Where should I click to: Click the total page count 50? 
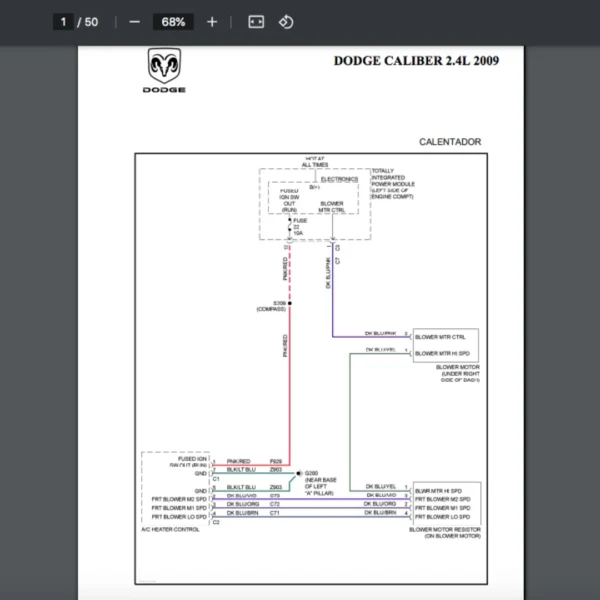click(91, 22)
